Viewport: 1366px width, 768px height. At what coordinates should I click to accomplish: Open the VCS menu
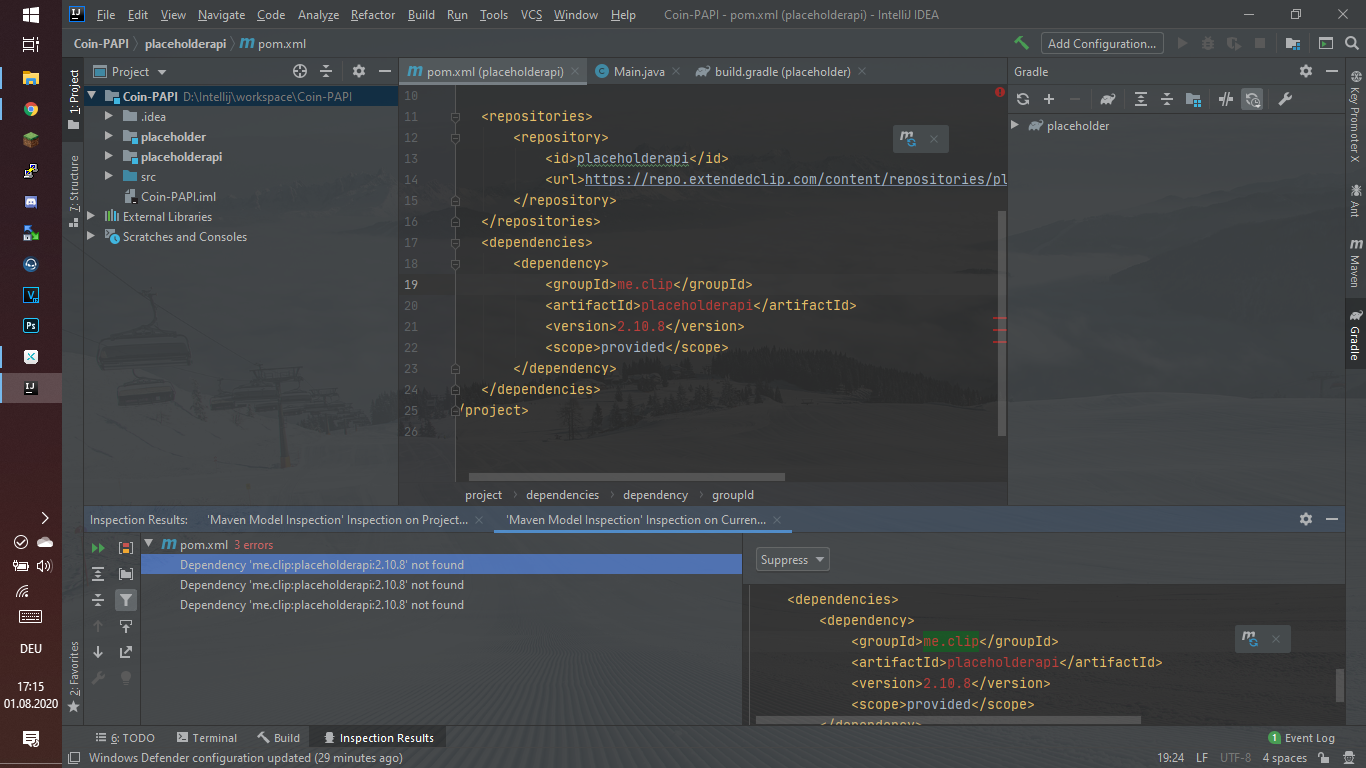click(x=531, y=15)
